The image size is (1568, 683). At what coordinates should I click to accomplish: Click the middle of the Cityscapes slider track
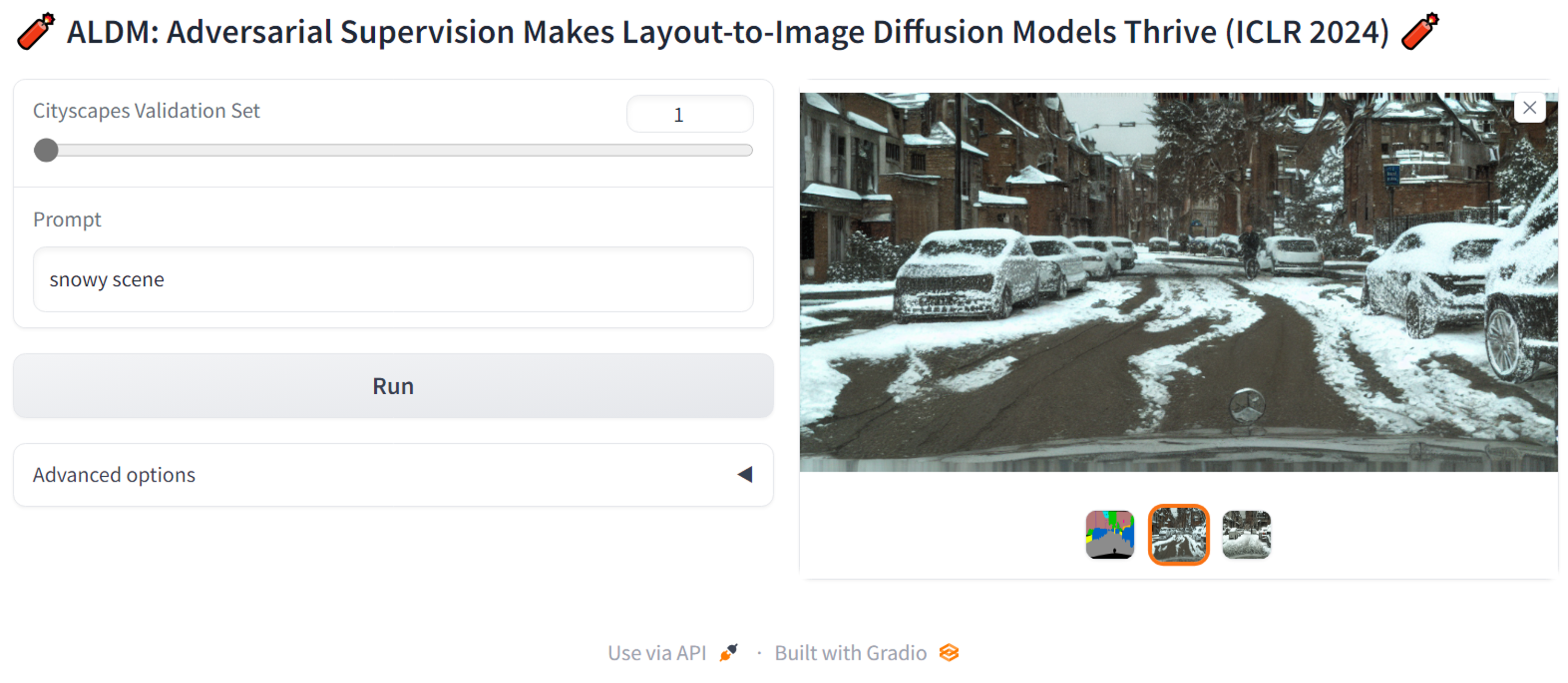click(x=393, y=150)
